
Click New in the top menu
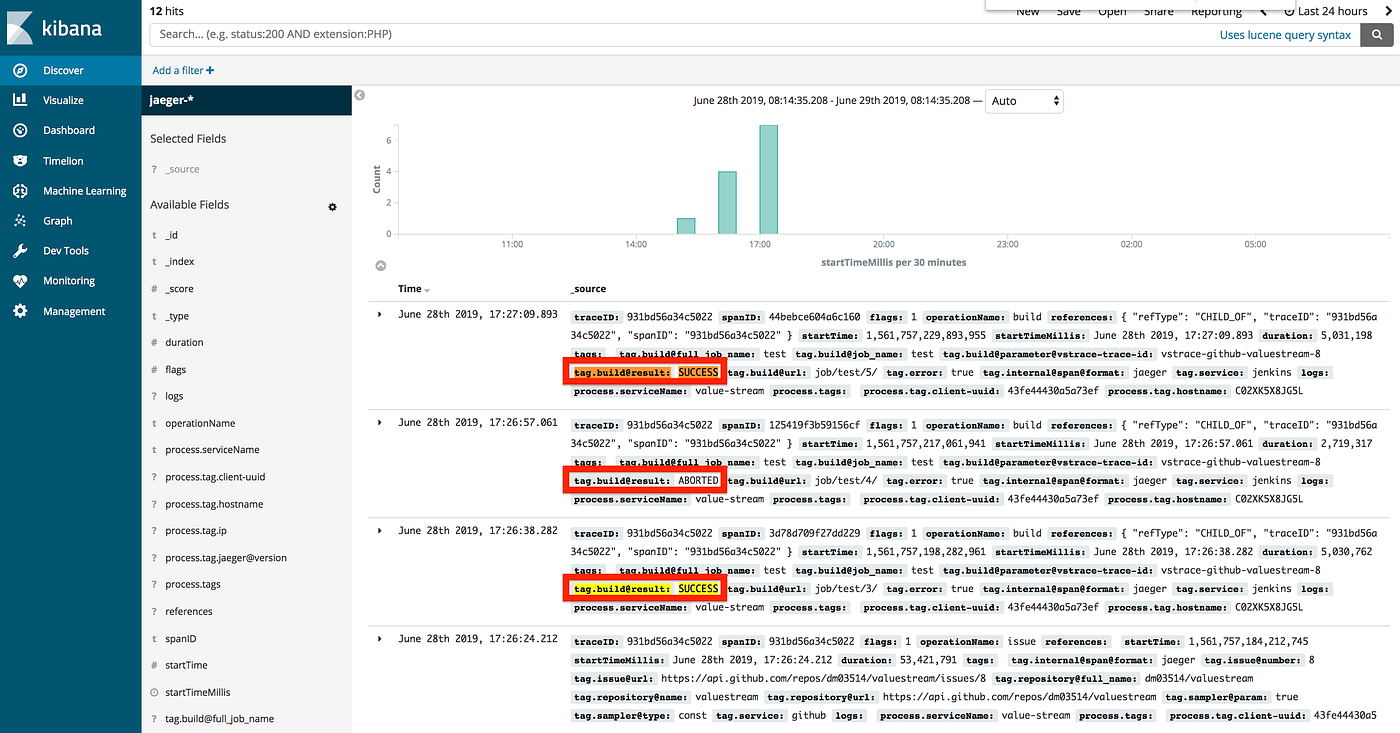click(x=1028, y=11)
